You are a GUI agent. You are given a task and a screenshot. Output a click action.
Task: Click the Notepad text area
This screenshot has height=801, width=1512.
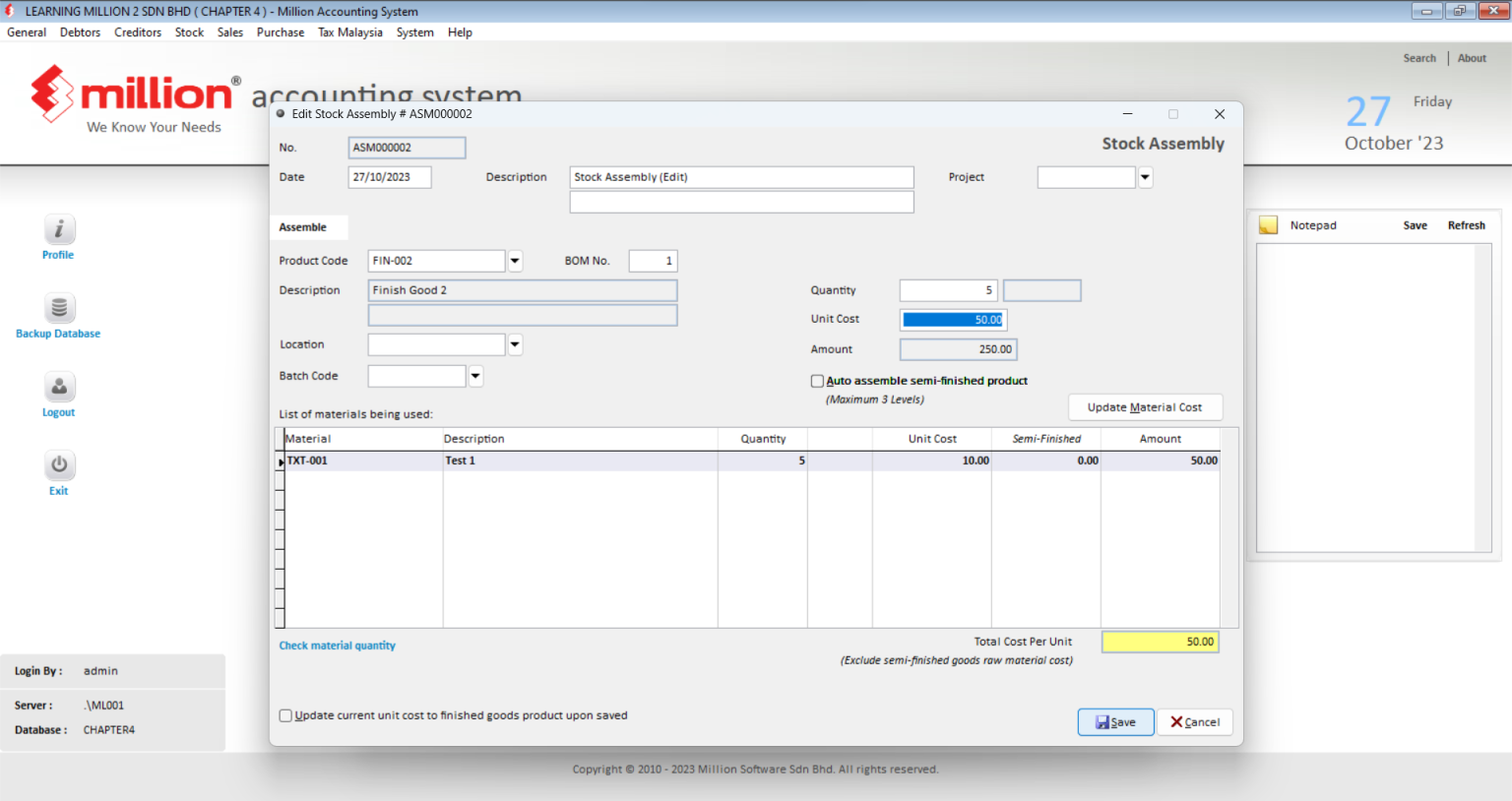coord(1367,398)
